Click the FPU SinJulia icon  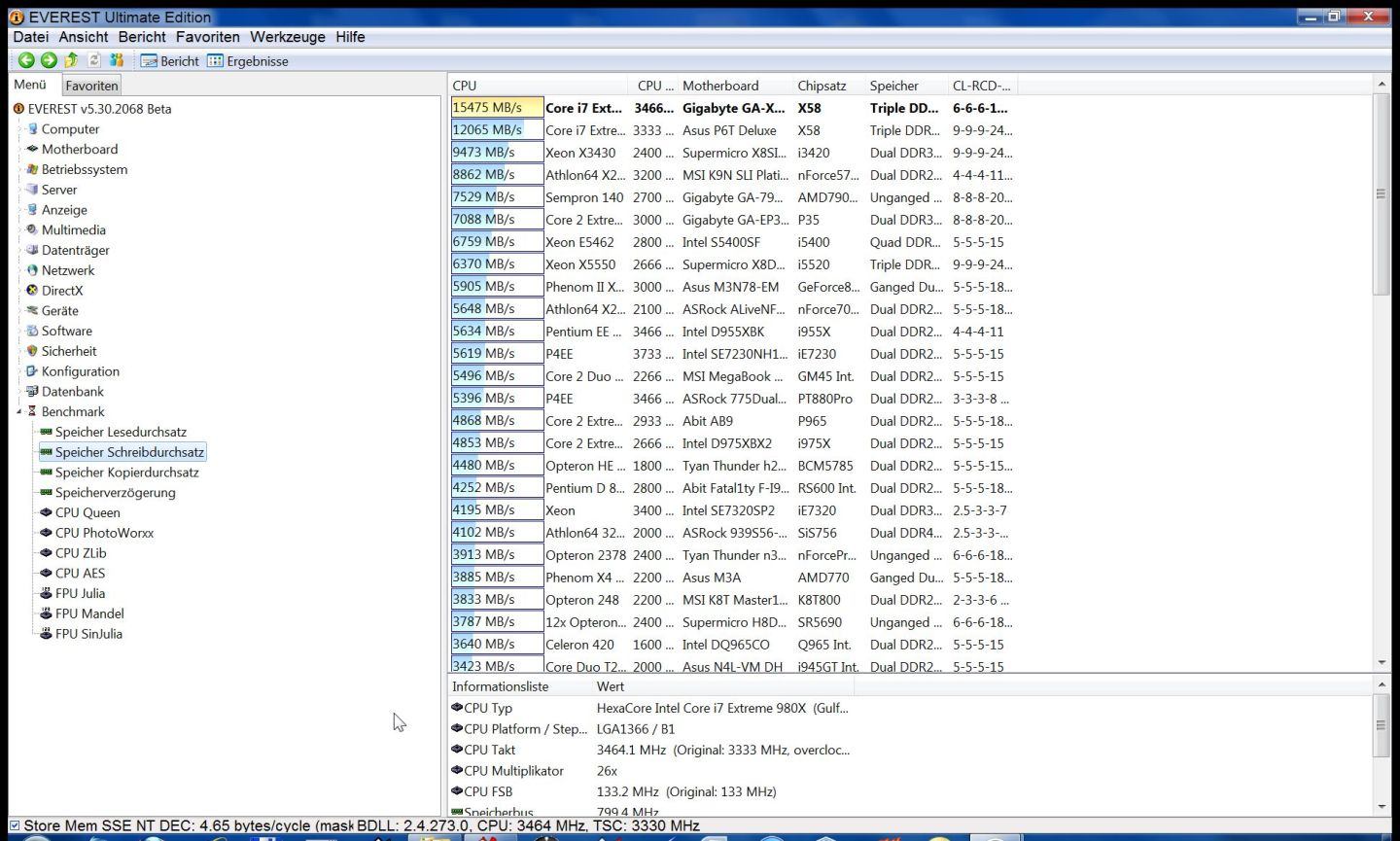(46, 634)
